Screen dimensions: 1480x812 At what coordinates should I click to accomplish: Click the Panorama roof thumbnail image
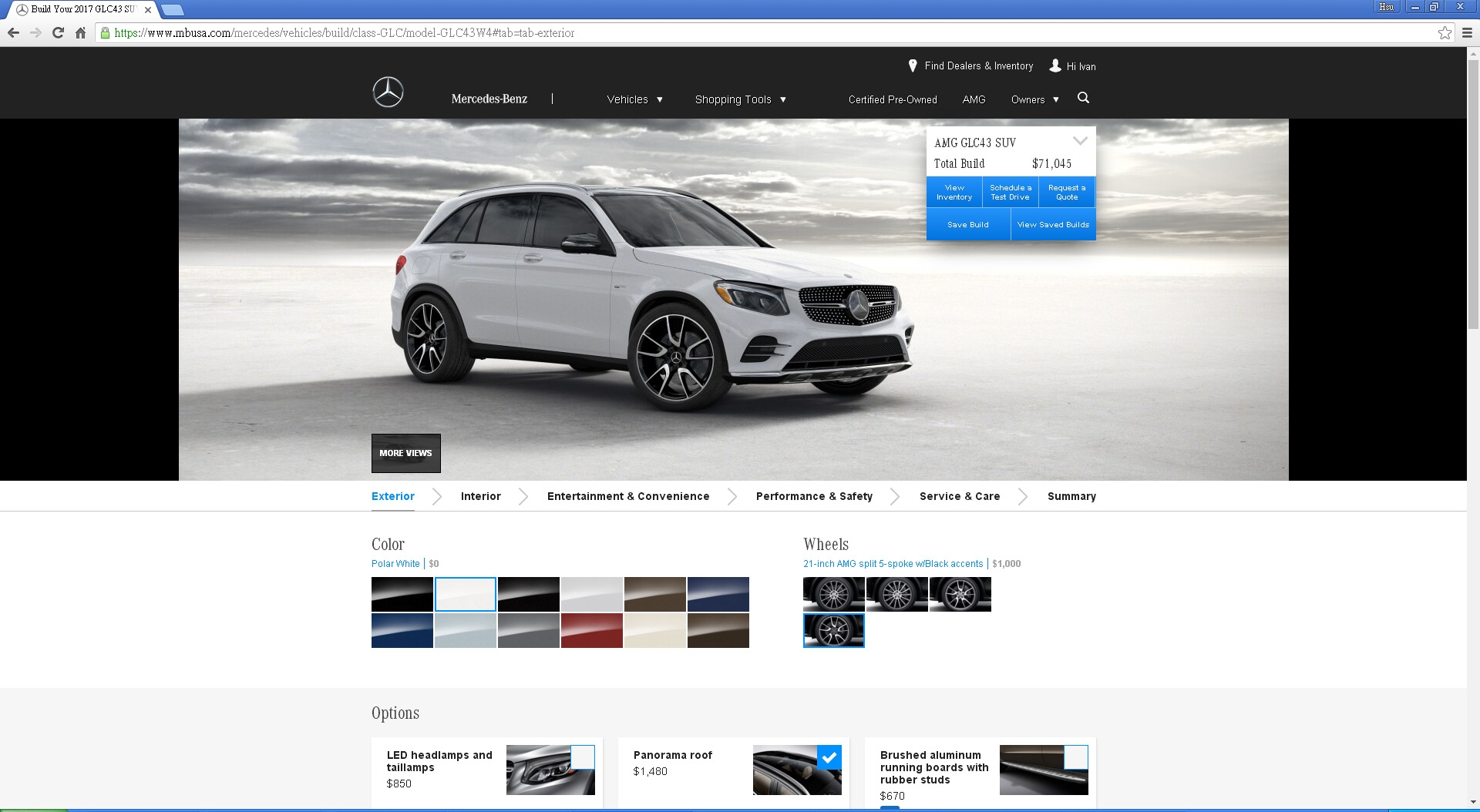pos(797,770)
